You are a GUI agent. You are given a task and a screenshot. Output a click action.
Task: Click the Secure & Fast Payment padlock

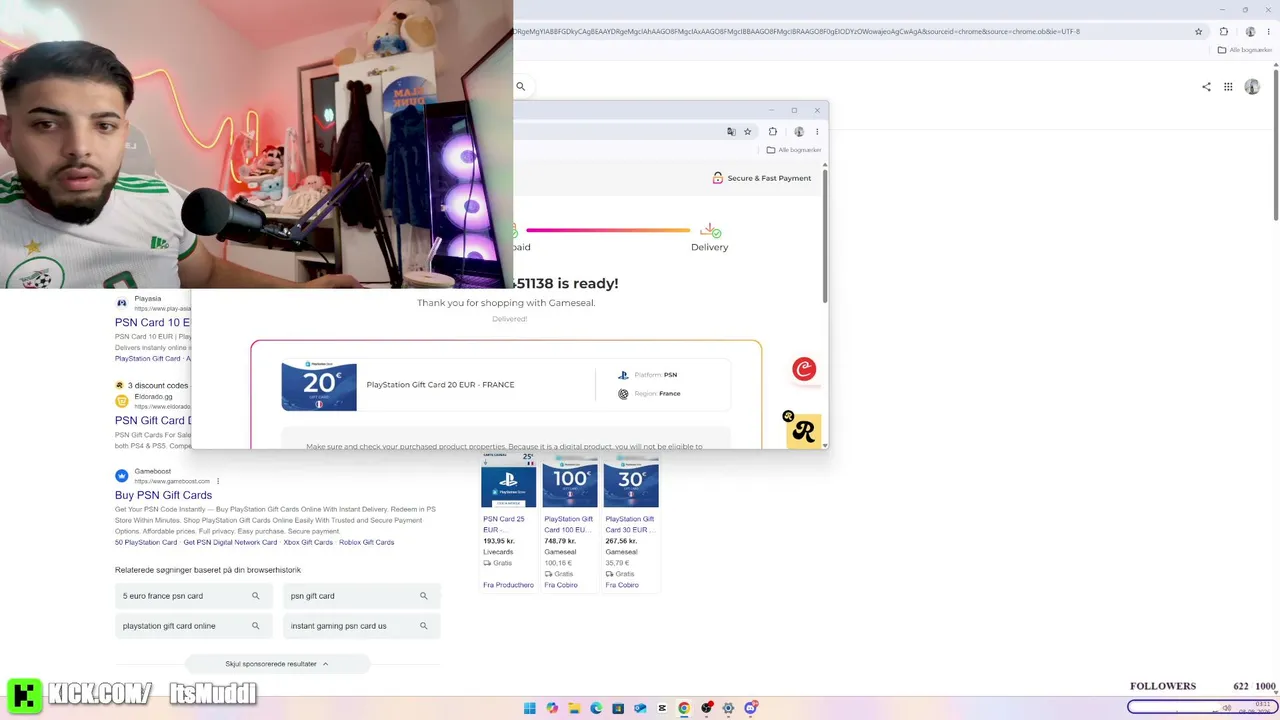(717, 178)
